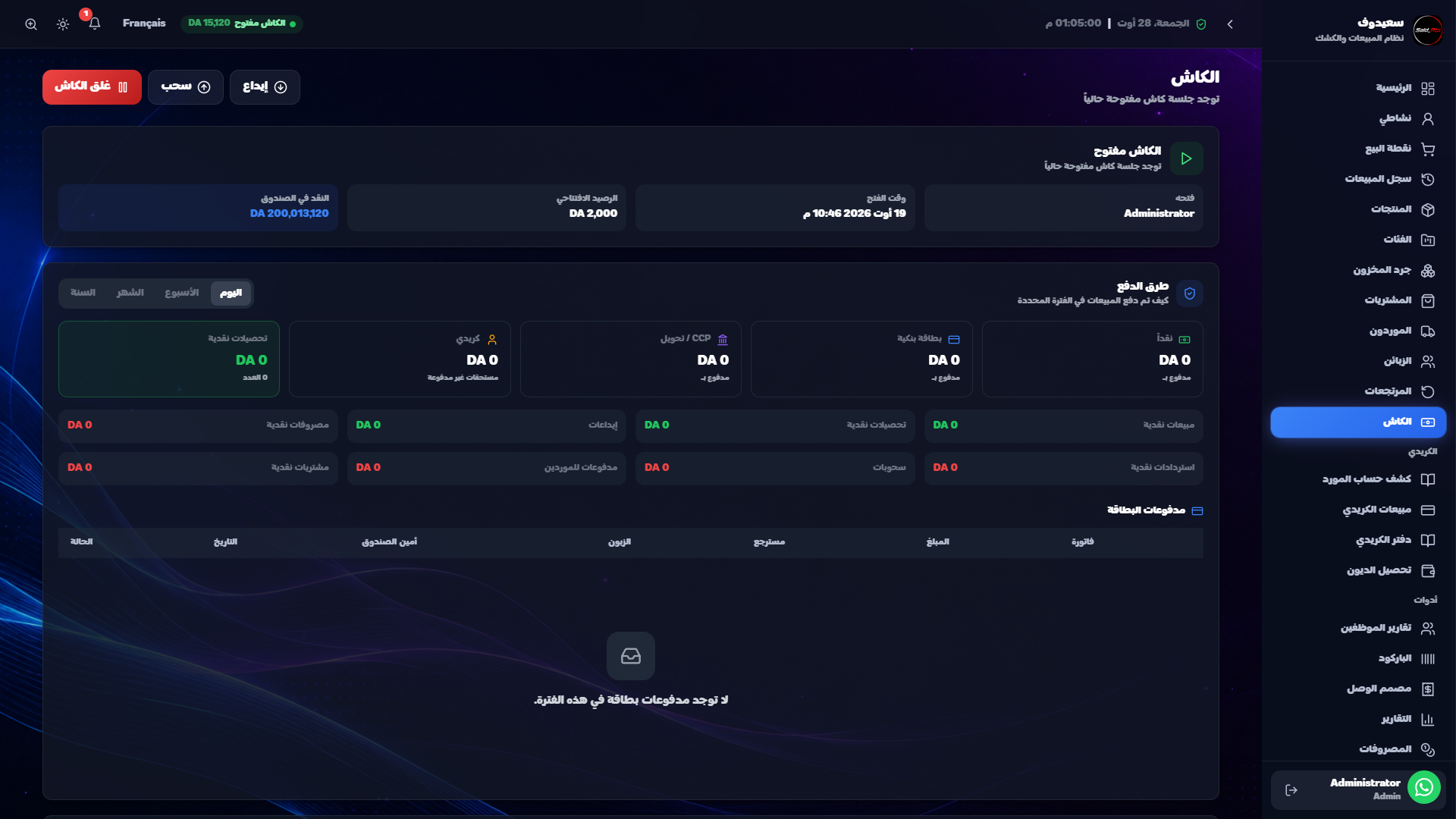Viewport: 1456px width, 819px height.
Task: Open الباركود barcode icon
Action: [x=1427, y=659]
